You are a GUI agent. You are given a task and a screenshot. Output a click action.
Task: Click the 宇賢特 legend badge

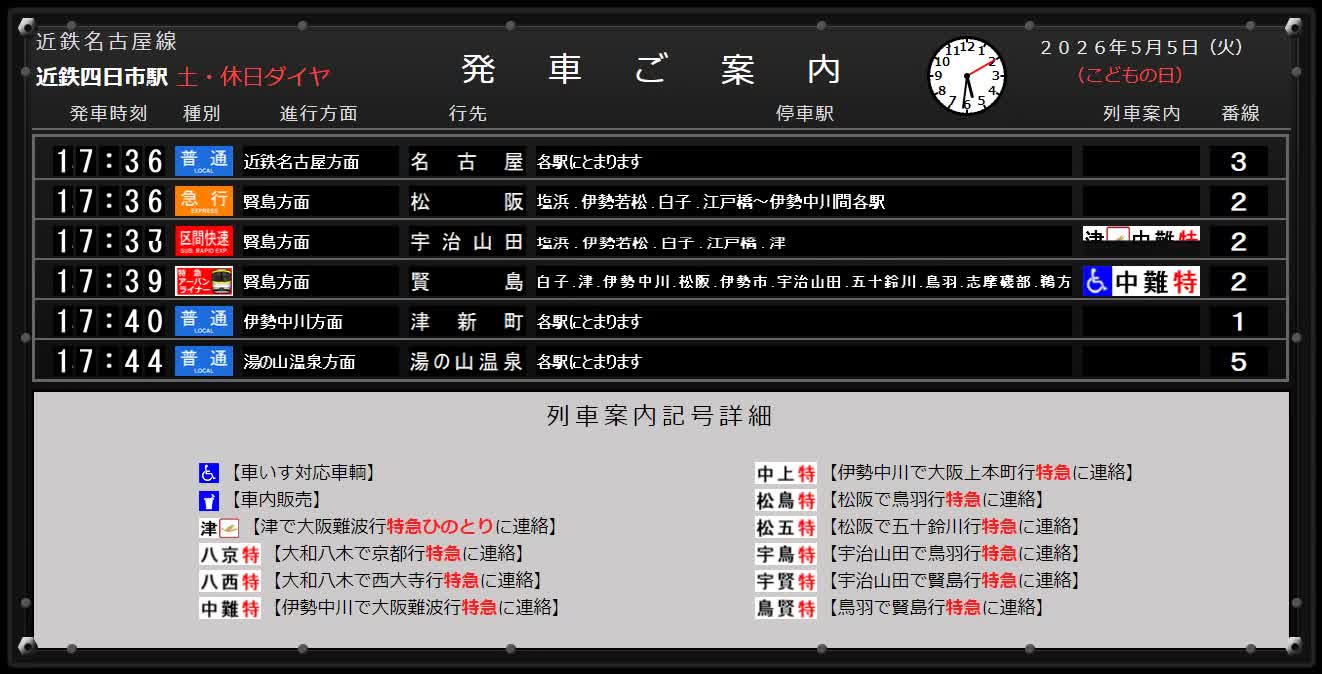(x=786, y=582)
